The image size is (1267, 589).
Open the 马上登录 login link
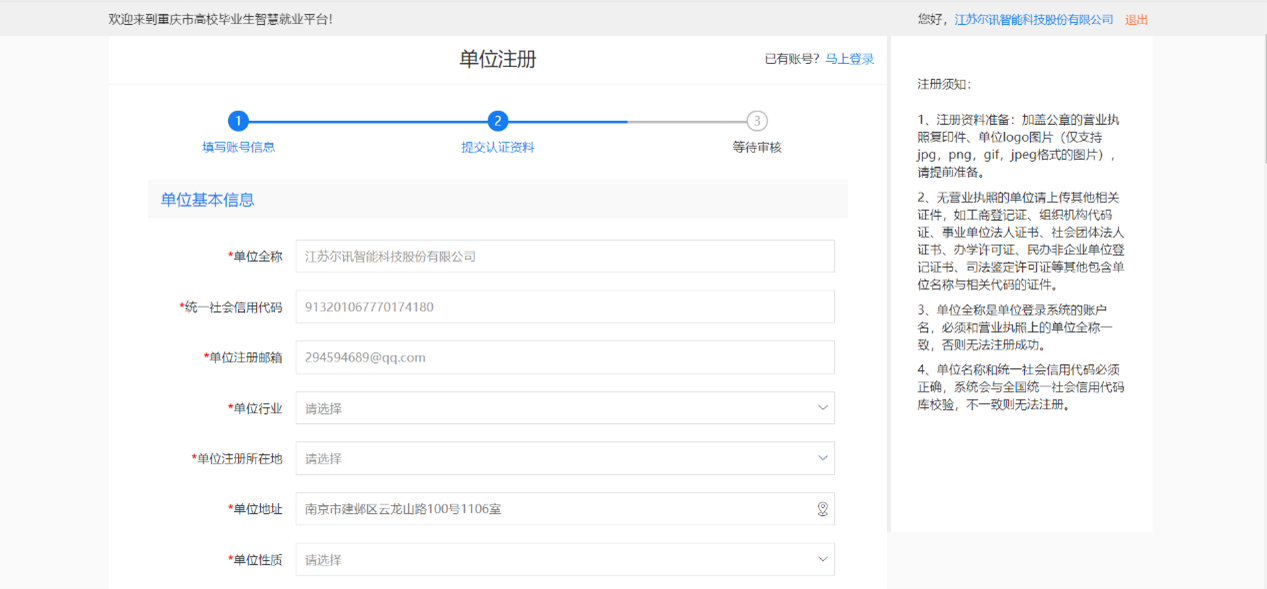tap(849, 59)
